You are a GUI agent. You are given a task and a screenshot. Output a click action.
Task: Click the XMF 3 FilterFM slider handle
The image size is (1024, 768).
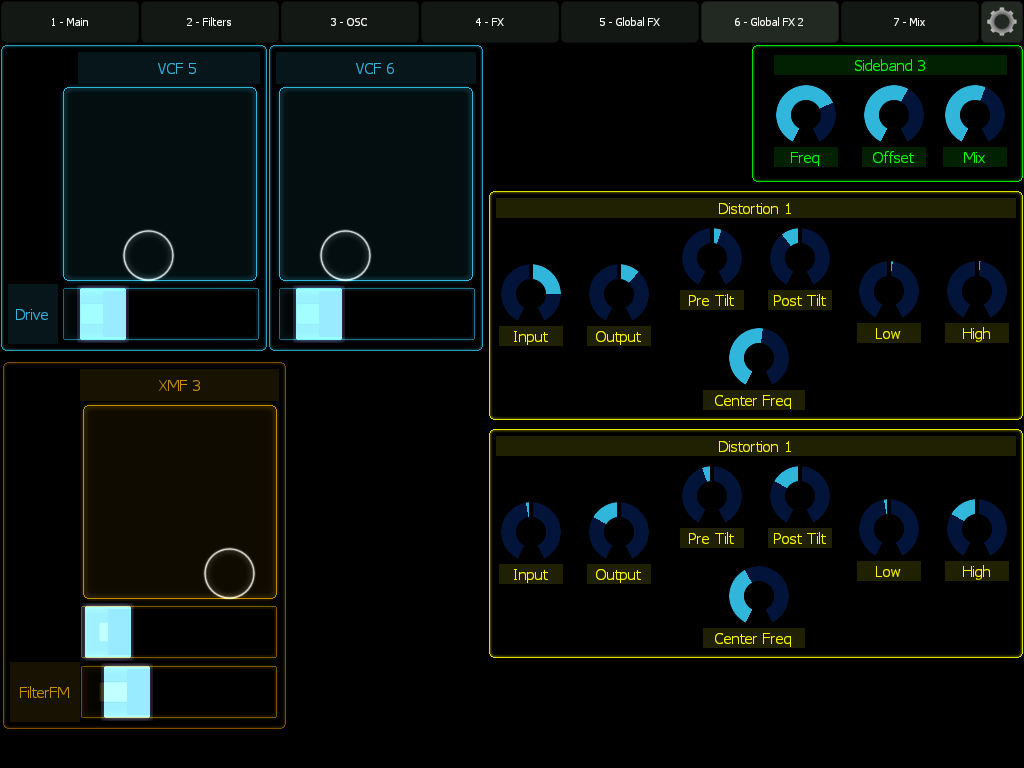coord(127,692)
